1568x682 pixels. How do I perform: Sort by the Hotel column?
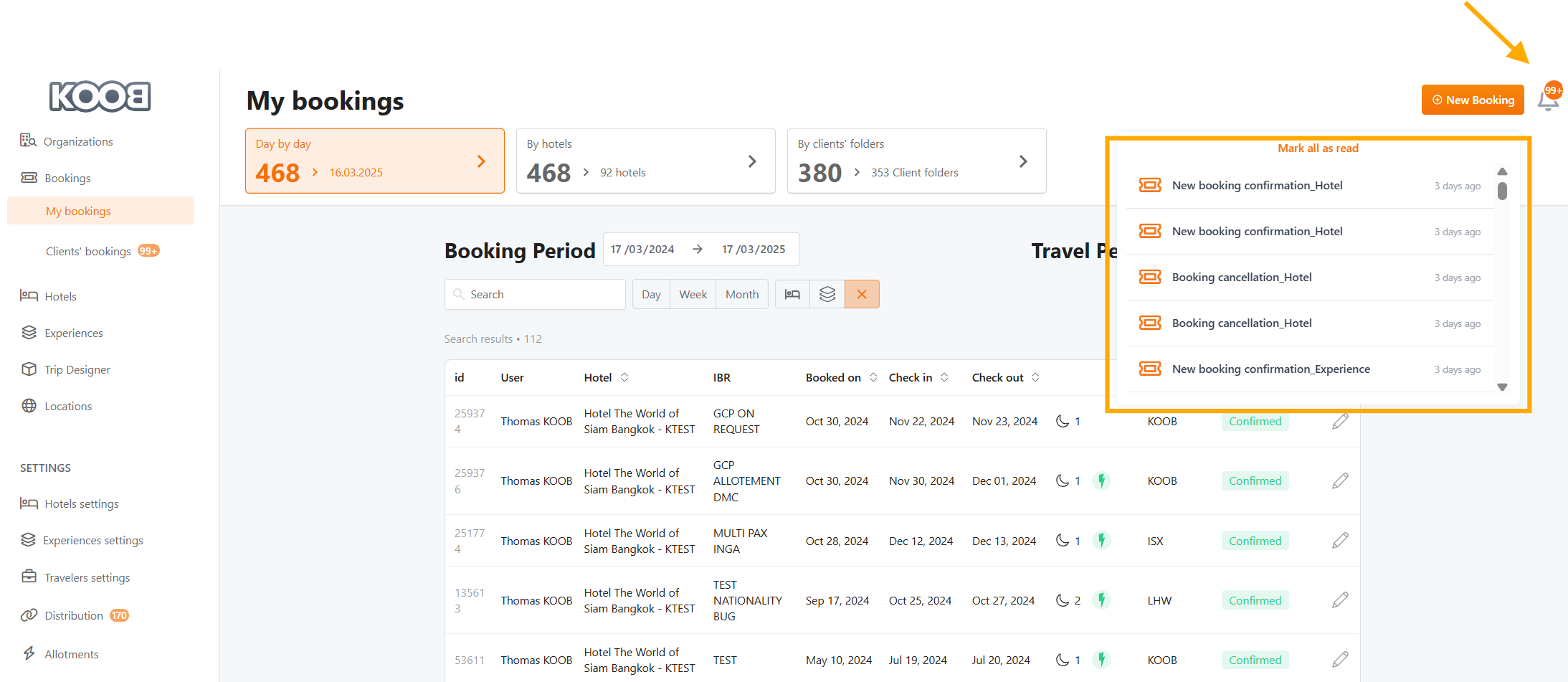click(624, 377)
